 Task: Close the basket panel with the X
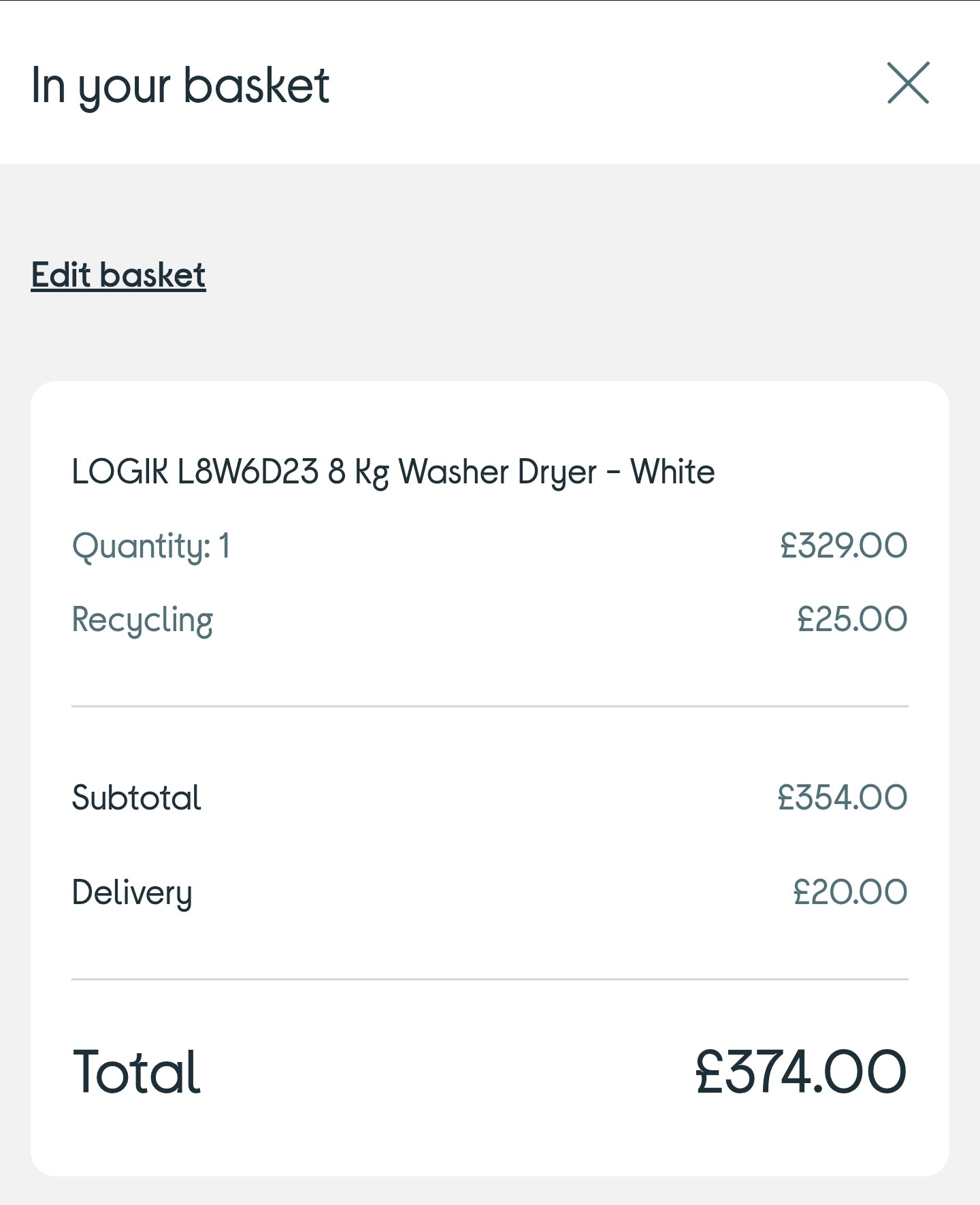click(908, 83)
